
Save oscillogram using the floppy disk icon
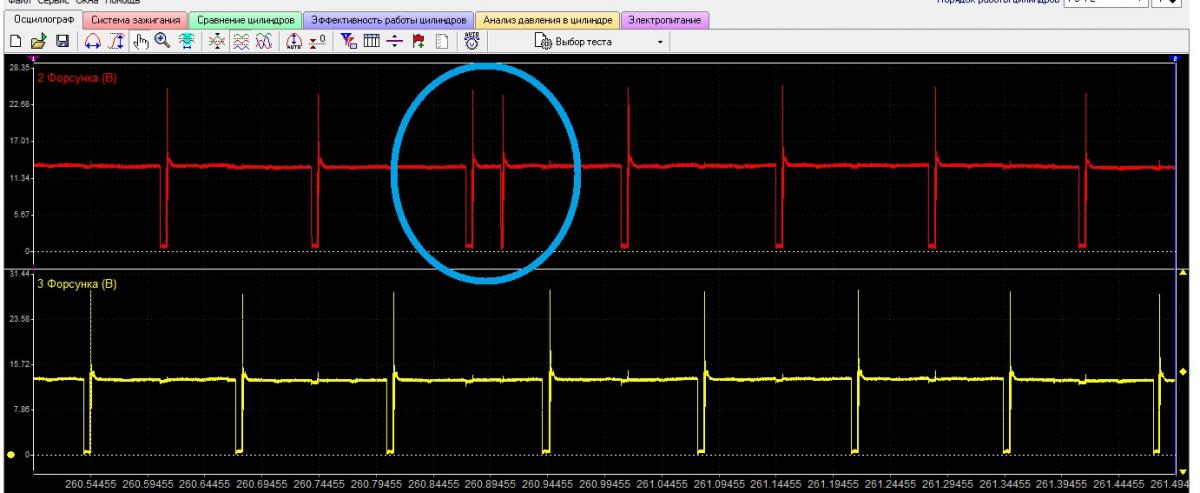(62, 42)
